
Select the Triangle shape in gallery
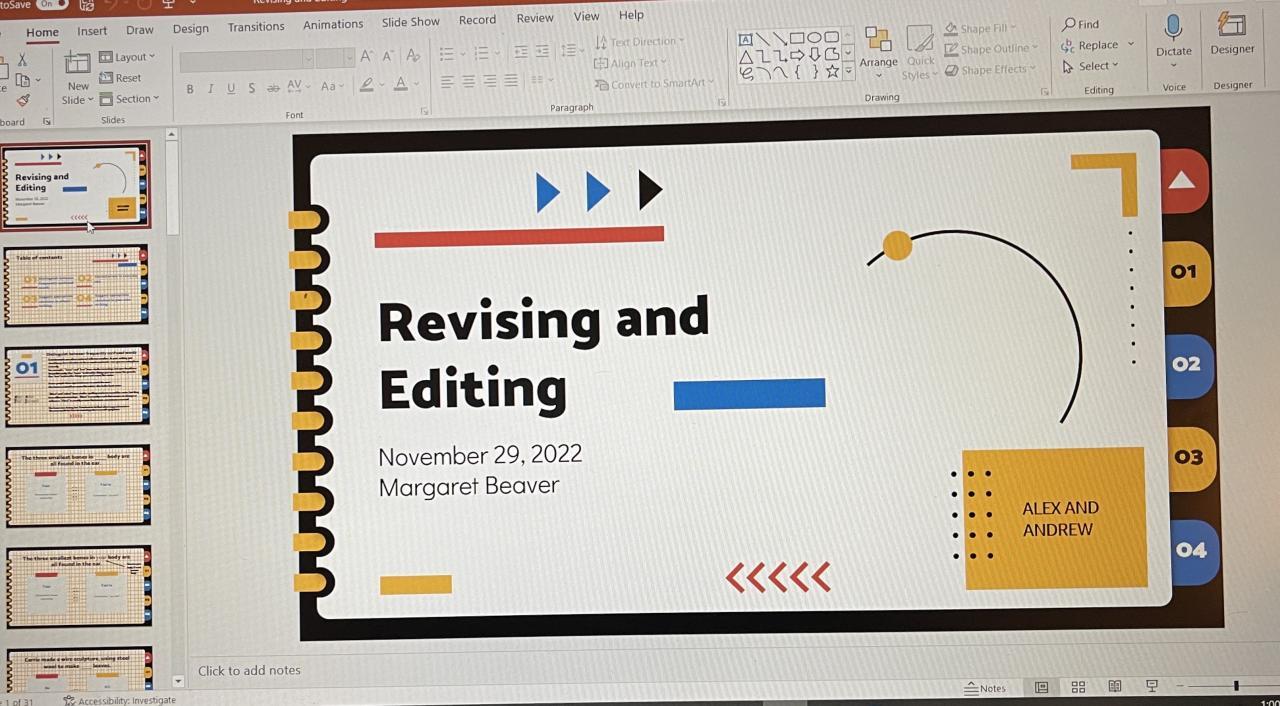[x=746, y=56]
